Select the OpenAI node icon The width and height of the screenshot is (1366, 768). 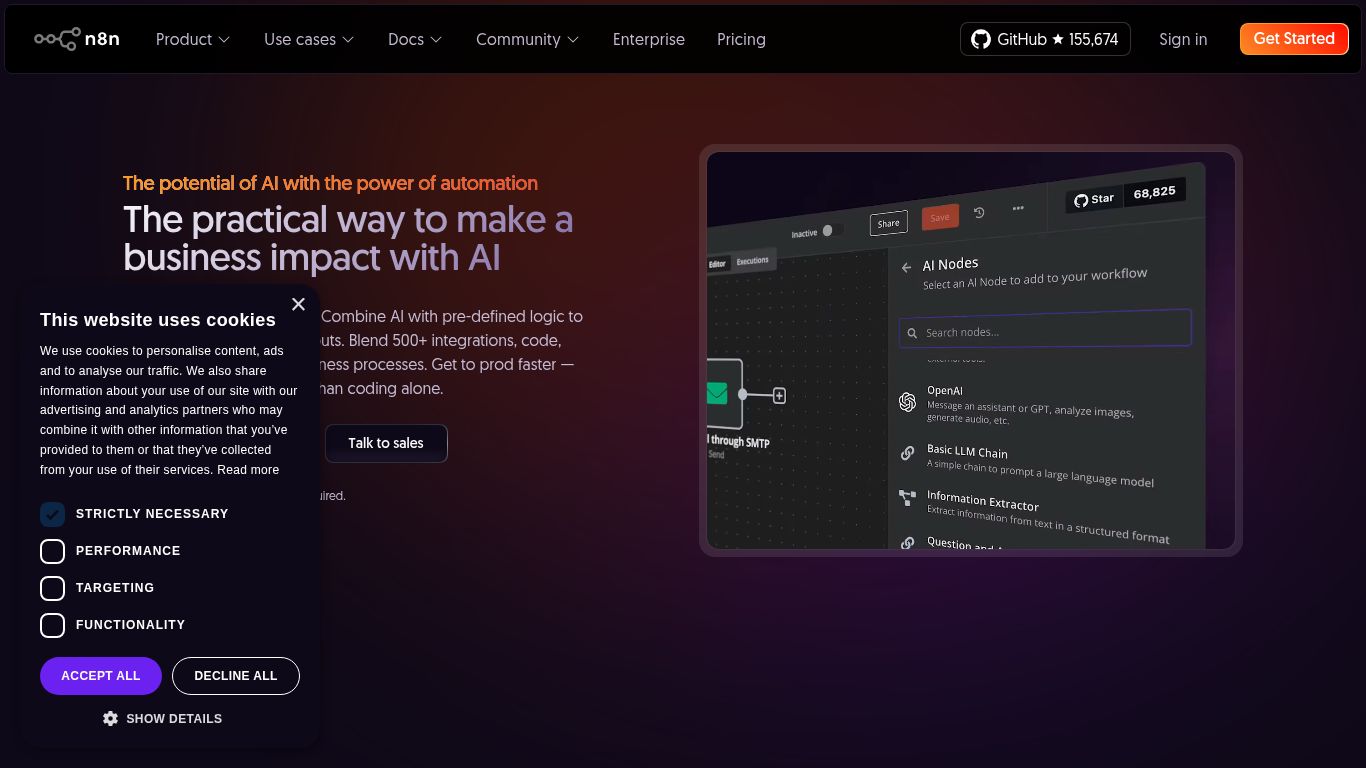907,401
